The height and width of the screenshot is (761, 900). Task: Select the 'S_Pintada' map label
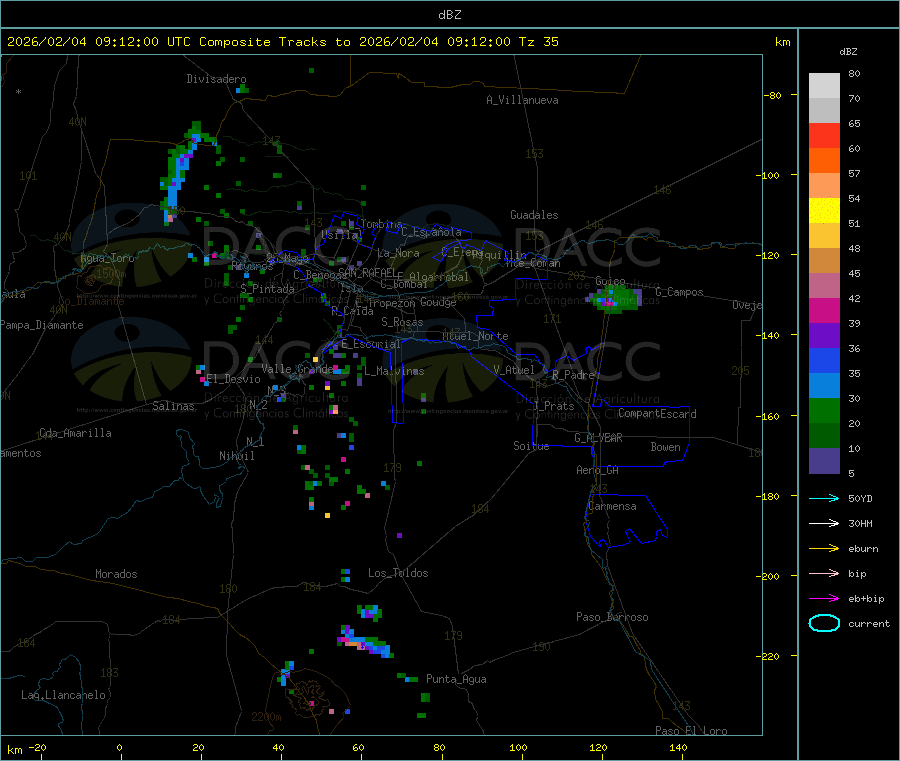[267, 289]
